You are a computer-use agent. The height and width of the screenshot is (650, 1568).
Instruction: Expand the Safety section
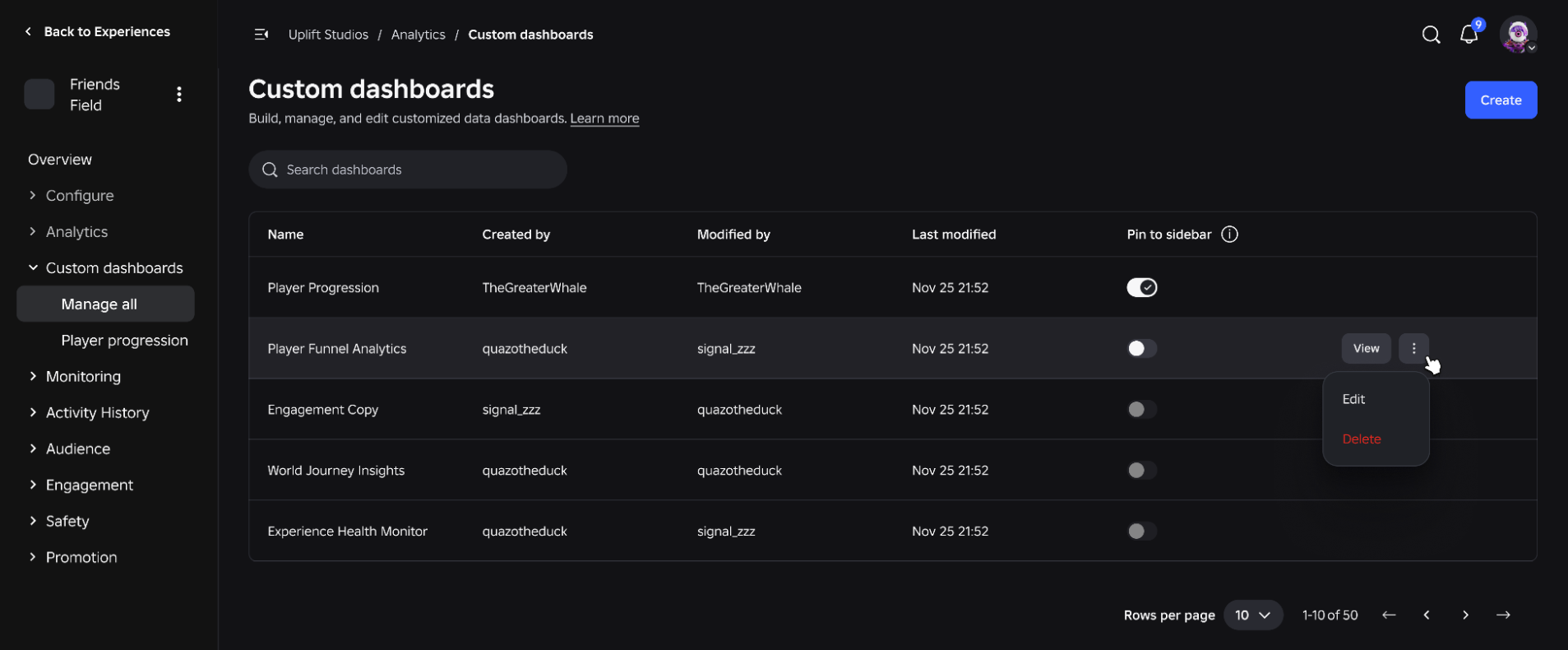coord(58,522)
